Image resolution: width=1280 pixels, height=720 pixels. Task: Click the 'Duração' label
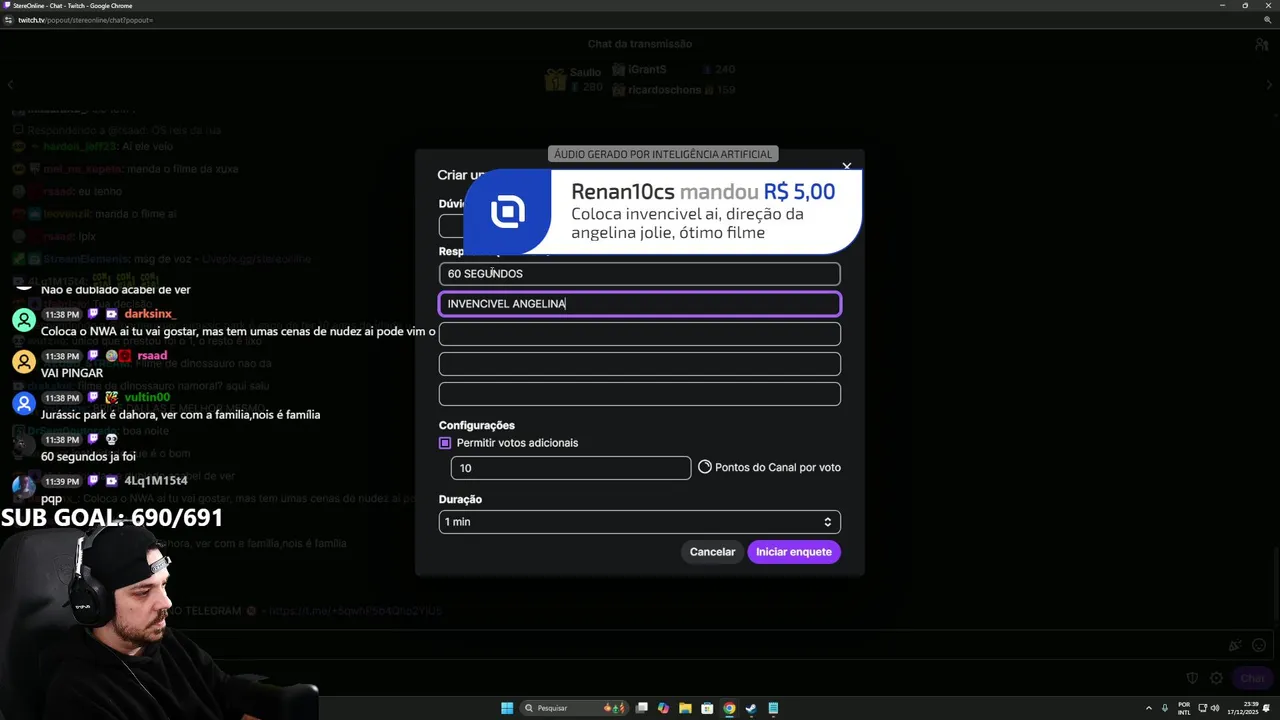click(460, 499)
